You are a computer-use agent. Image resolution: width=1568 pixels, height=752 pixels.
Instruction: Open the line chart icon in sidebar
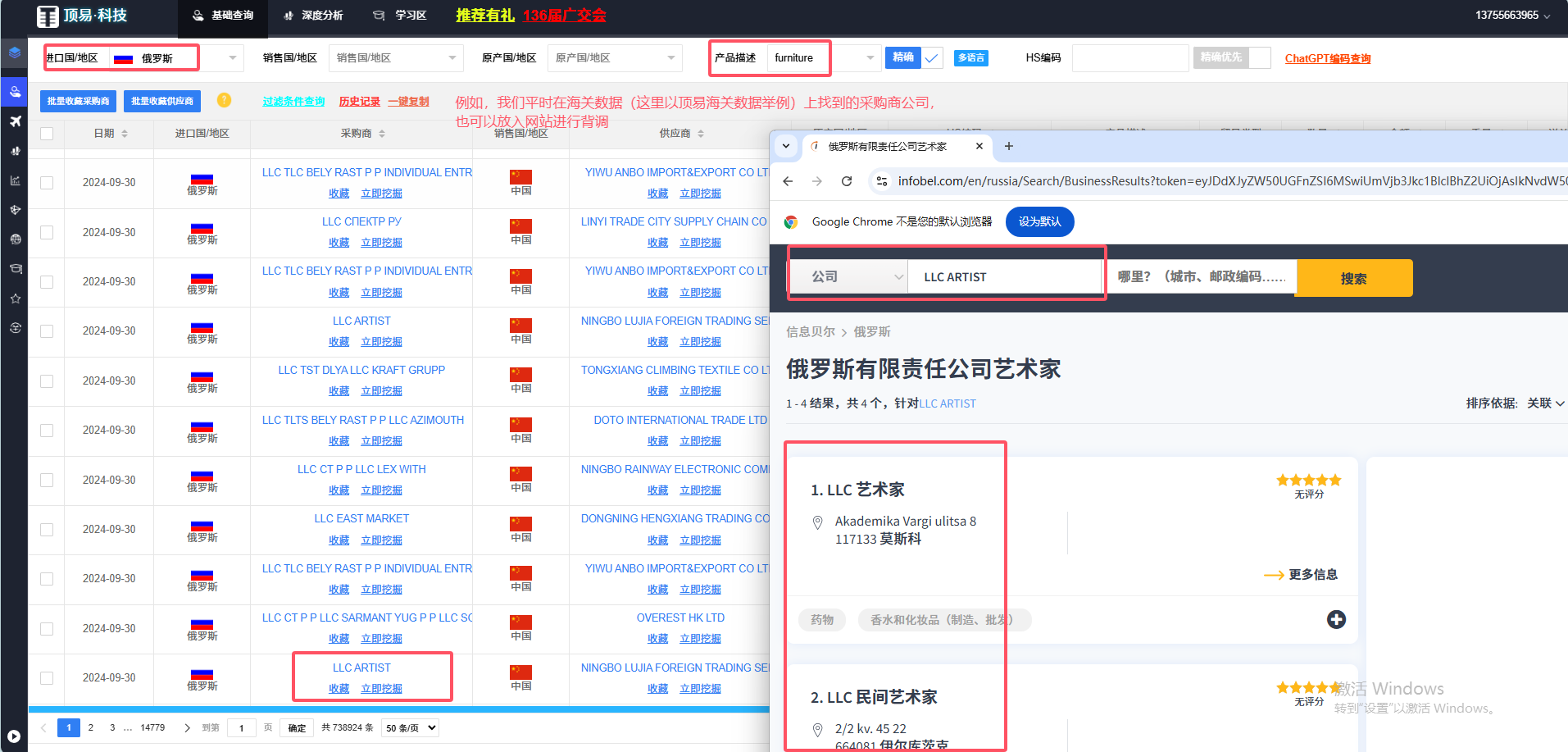[15, 180]
